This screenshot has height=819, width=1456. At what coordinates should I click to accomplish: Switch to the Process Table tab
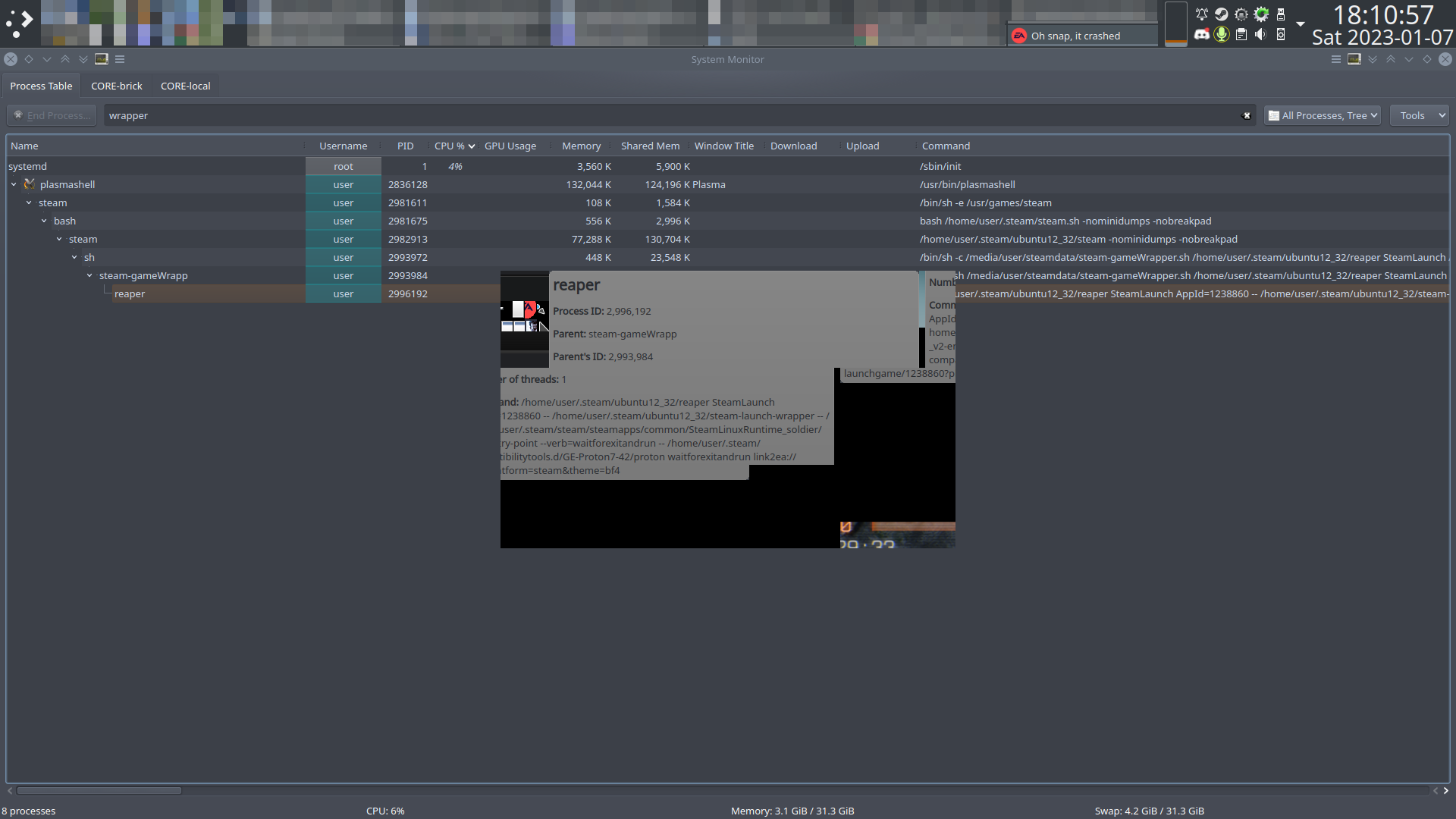click(x=41, y=86)
